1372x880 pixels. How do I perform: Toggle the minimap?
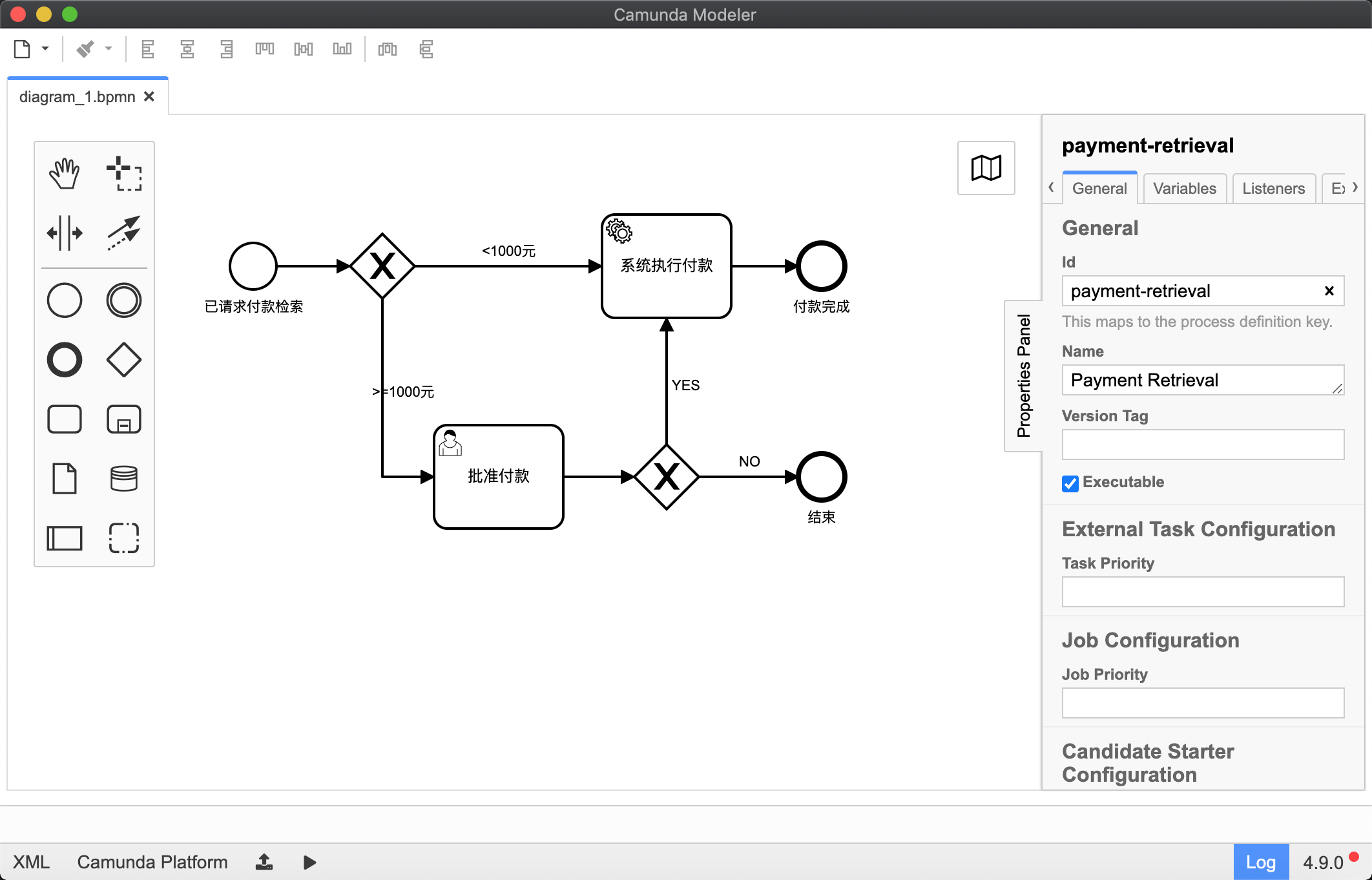click(986, 168)
